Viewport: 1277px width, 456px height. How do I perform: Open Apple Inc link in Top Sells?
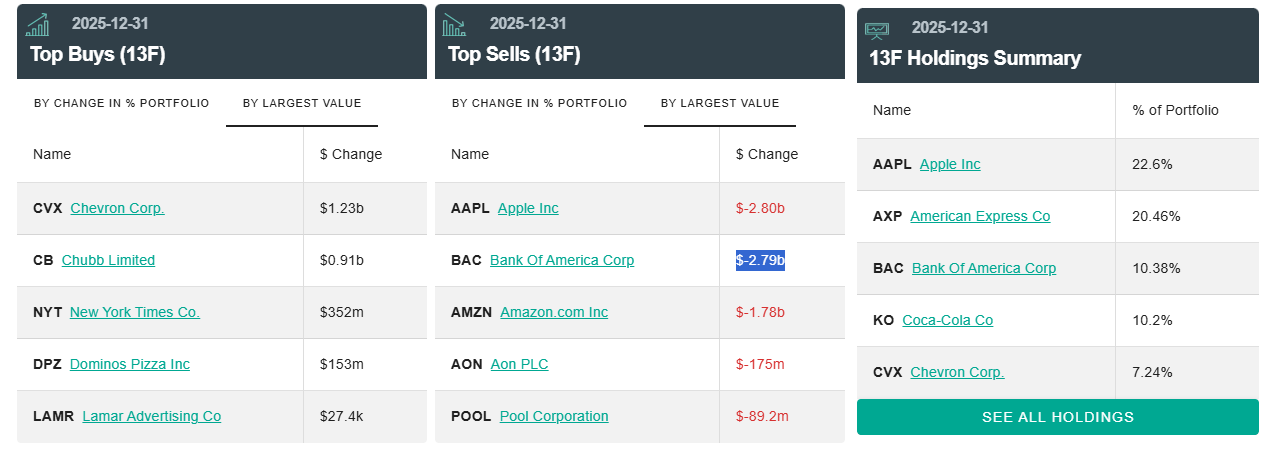pyautogui.click(x=528, y=208)
